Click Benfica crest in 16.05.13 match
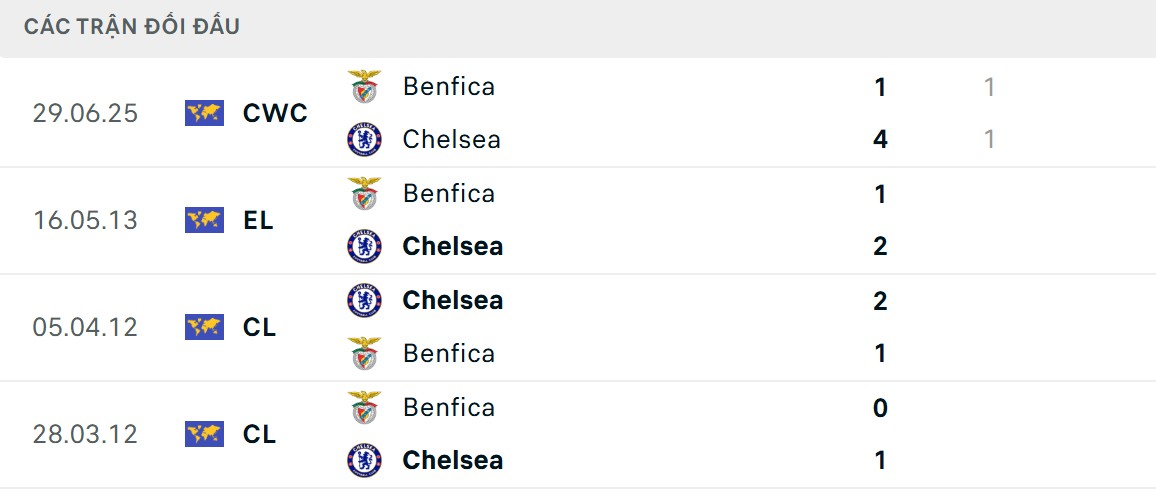 tap(364, 194)
